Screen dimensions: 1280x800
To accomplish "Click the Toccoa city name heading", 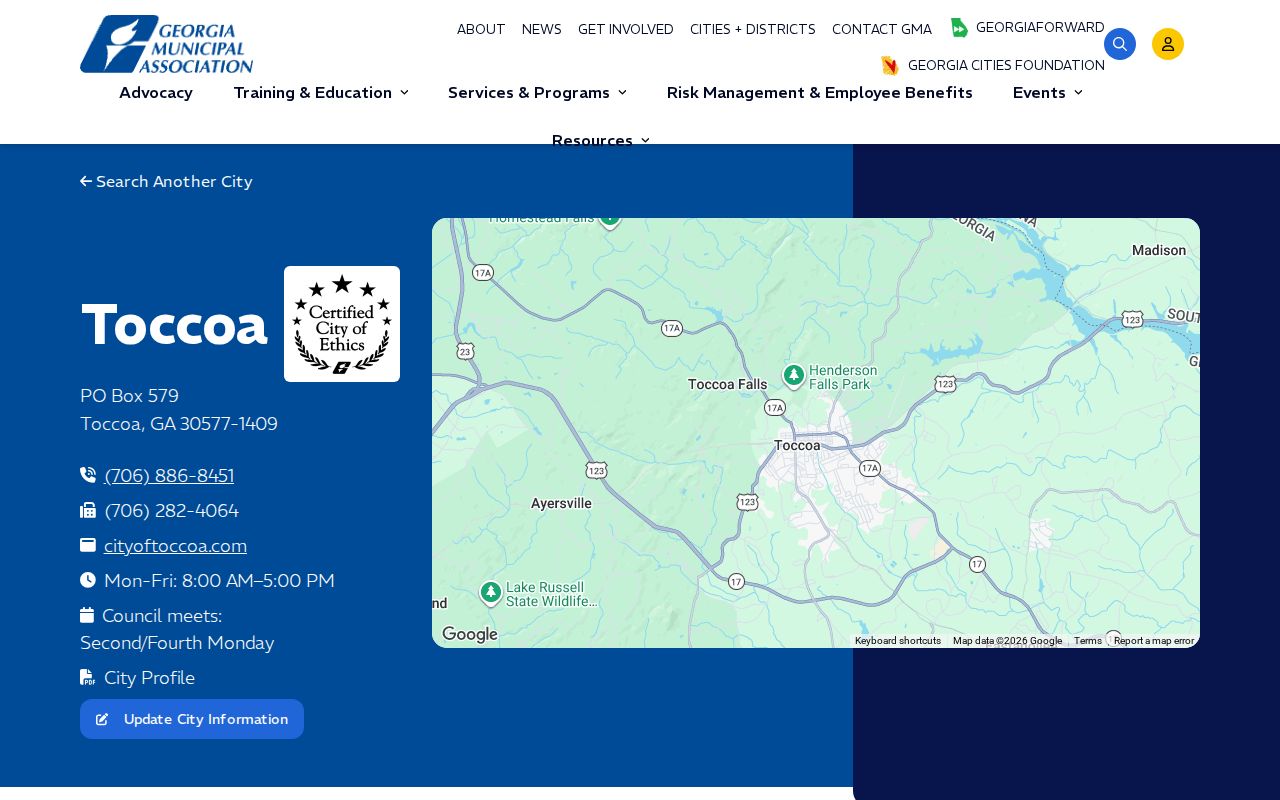I will click(x=175, y=324).
